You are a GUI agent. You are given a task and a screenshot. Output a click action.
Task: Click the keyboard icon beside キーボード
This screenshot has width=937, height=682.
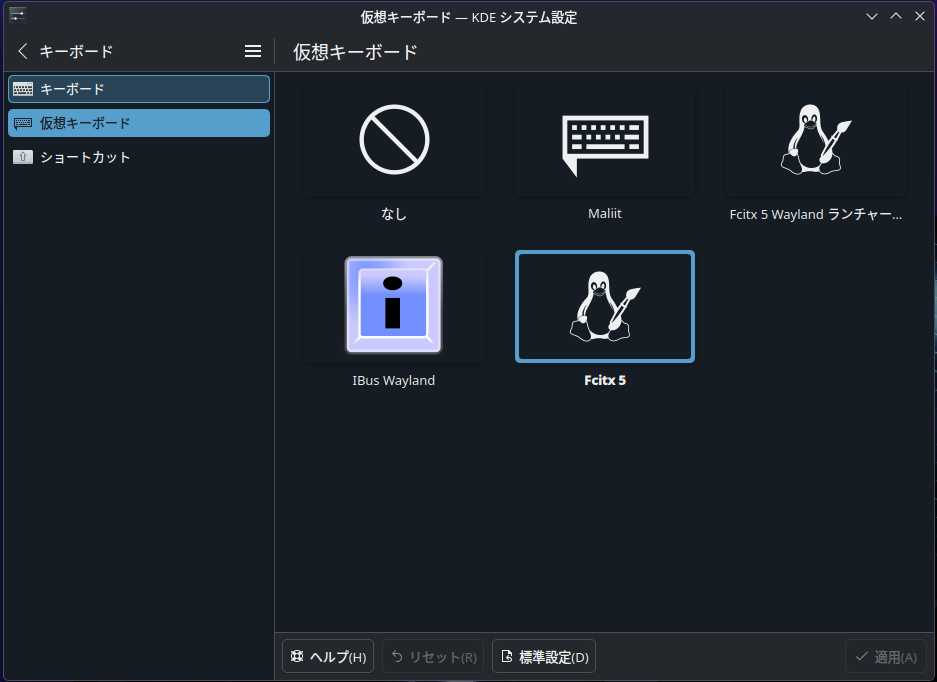[23, 89]
